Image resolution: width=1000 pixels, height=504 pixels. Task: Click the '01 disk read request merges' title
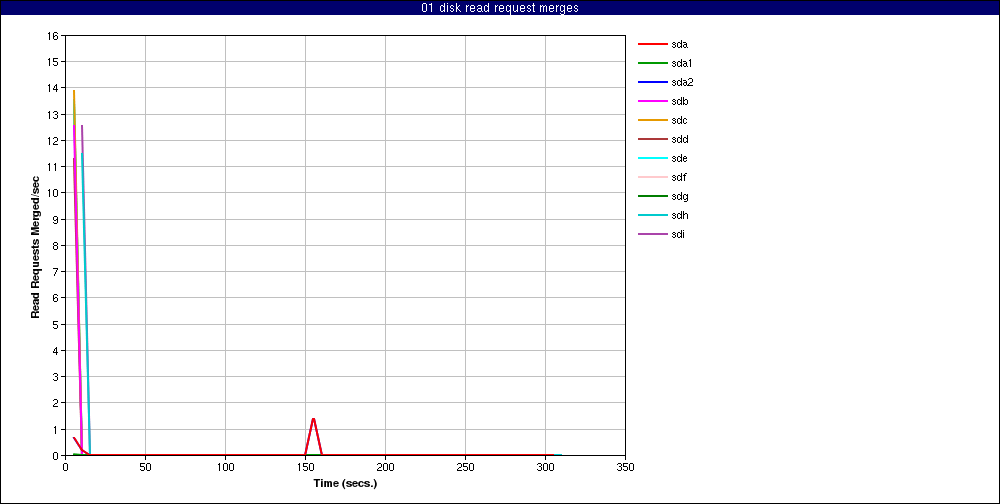(x=499, y=8)
